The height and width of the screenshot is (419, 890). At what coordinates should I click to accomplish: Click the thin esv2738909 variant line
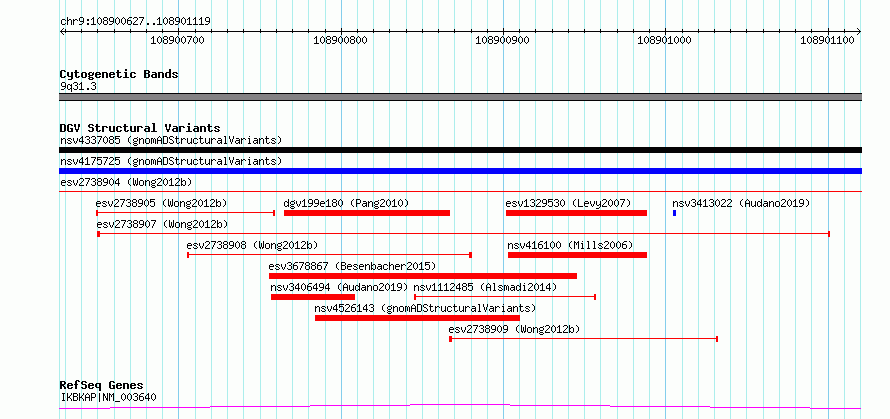pyautogui.click(x=583, y=339)
